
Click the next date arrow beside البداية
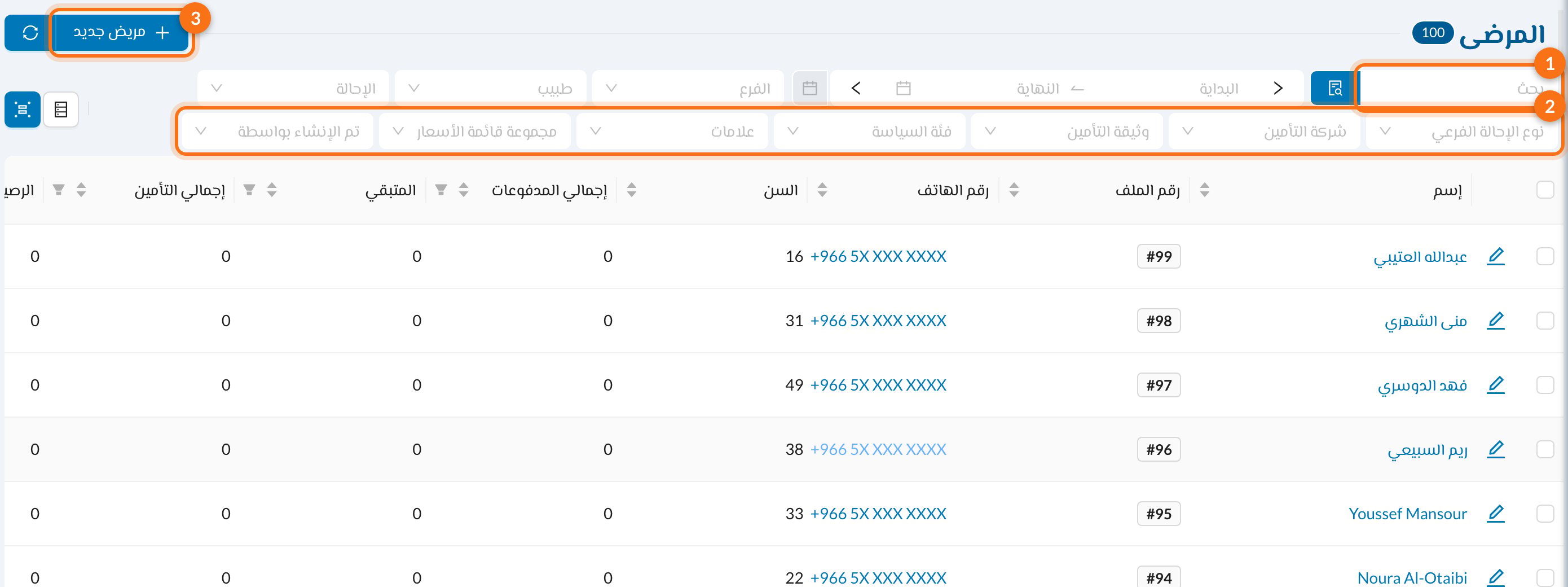click(1278, 88)
